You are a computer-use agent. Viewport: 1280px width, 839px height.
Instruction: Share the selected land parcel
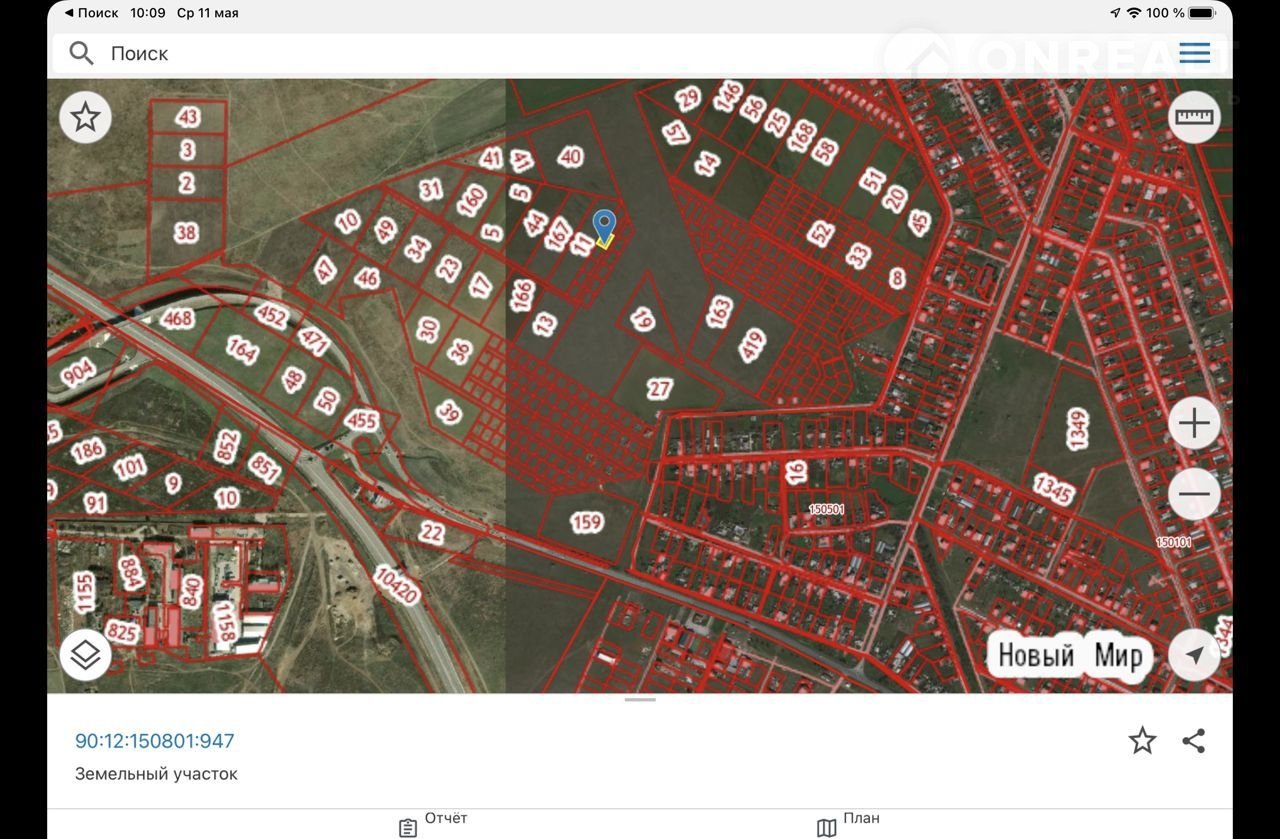pyautogui.click(x=1193, y=741)
